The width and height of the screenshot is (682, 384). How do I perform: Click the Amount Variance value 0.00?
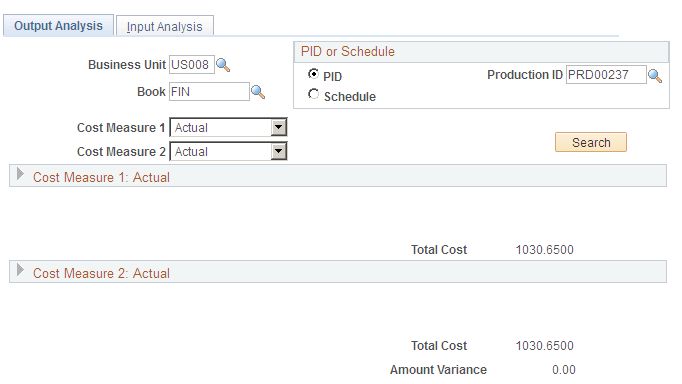[564, 370]
